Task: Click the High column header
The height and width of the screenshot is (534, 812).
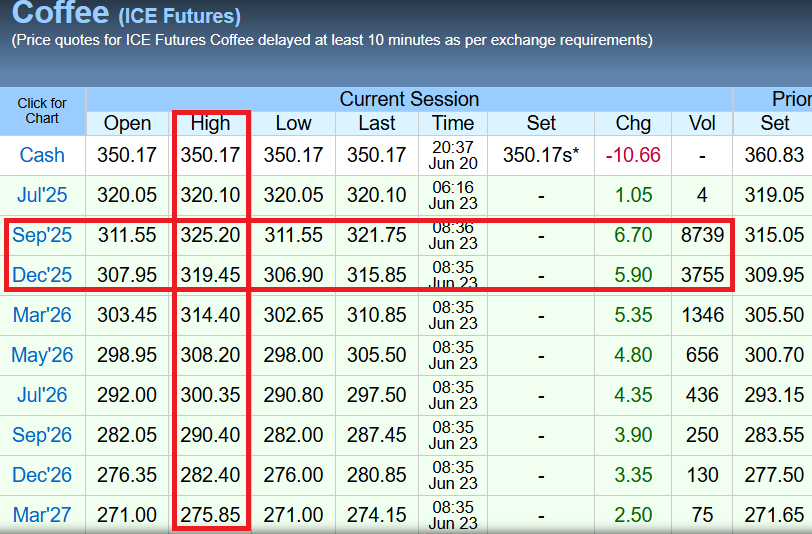Action: pyautogui.click(x=210, y=123)
